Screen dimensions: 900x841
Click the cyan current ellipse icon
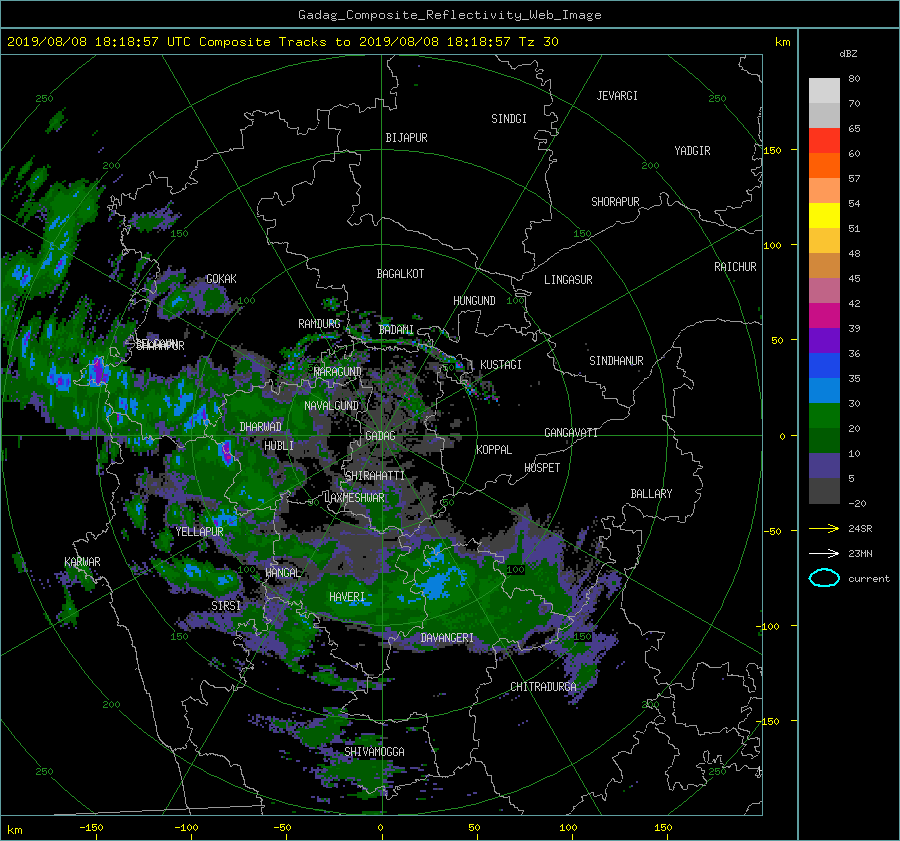pos(824,578)
